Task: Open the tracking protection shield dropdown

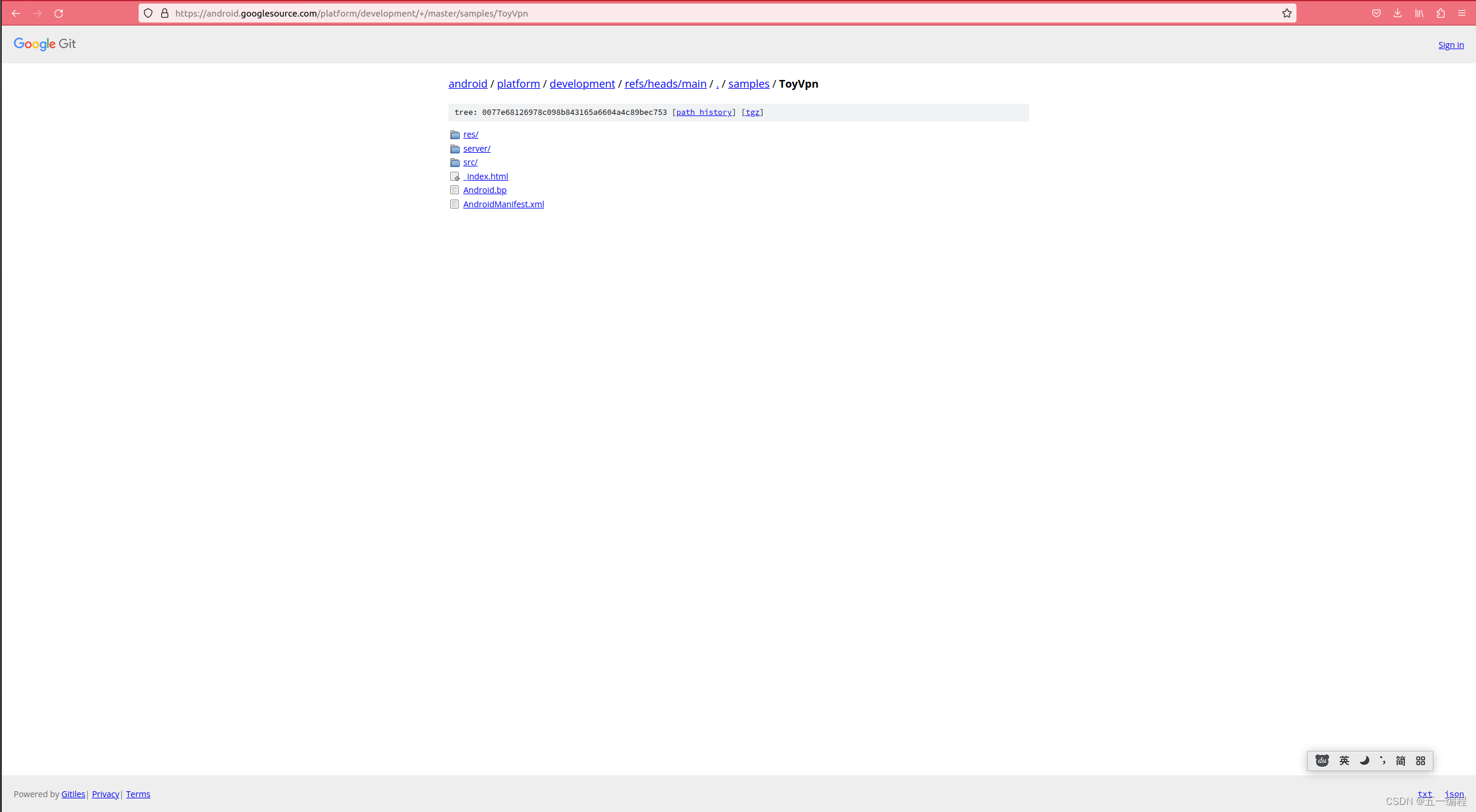Action: coord(148,12)
